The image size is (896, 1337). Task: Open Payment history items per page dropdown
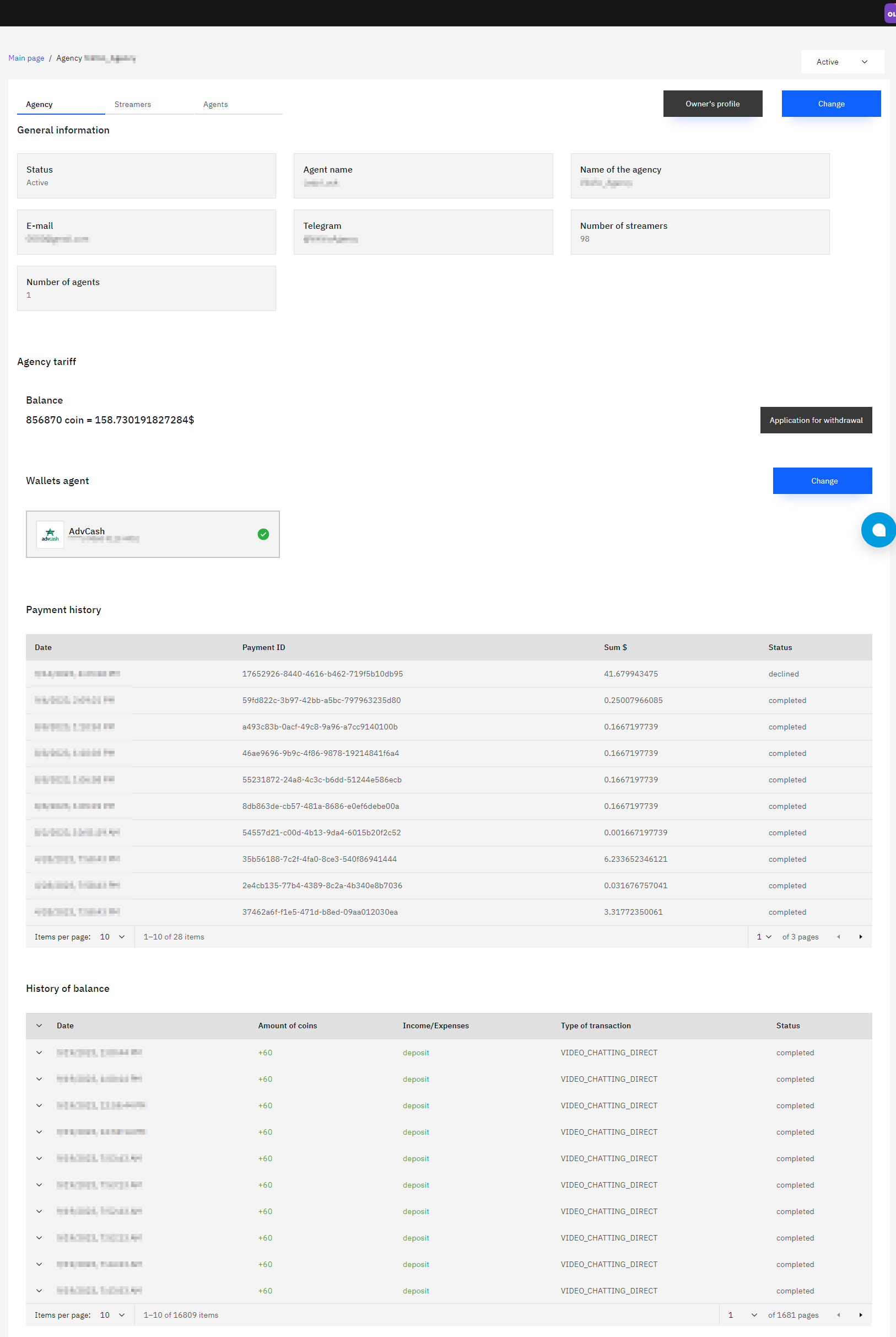pos(112,936)
